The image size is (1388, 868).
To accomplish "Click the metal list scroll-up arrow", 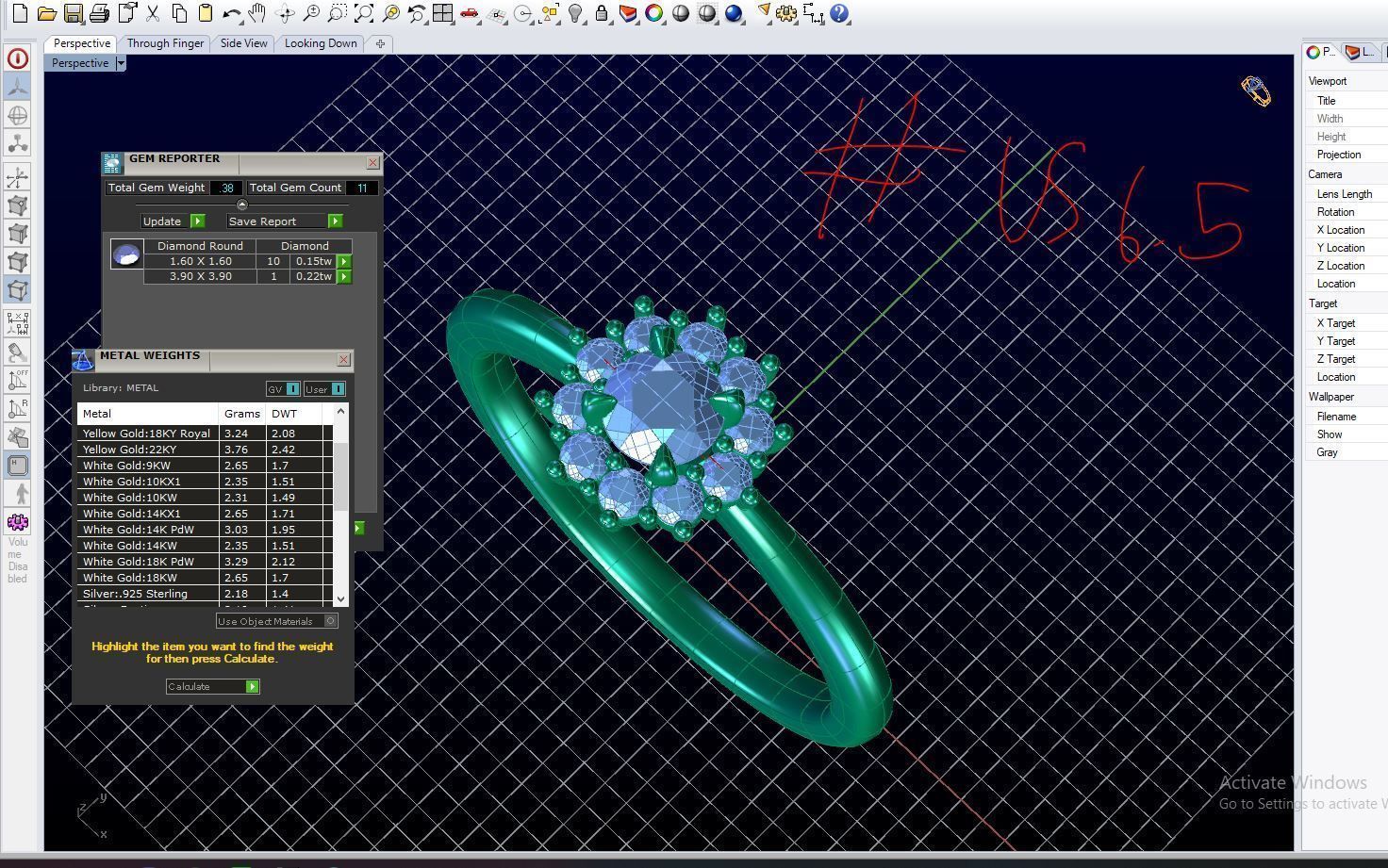I will coord(340,411).
